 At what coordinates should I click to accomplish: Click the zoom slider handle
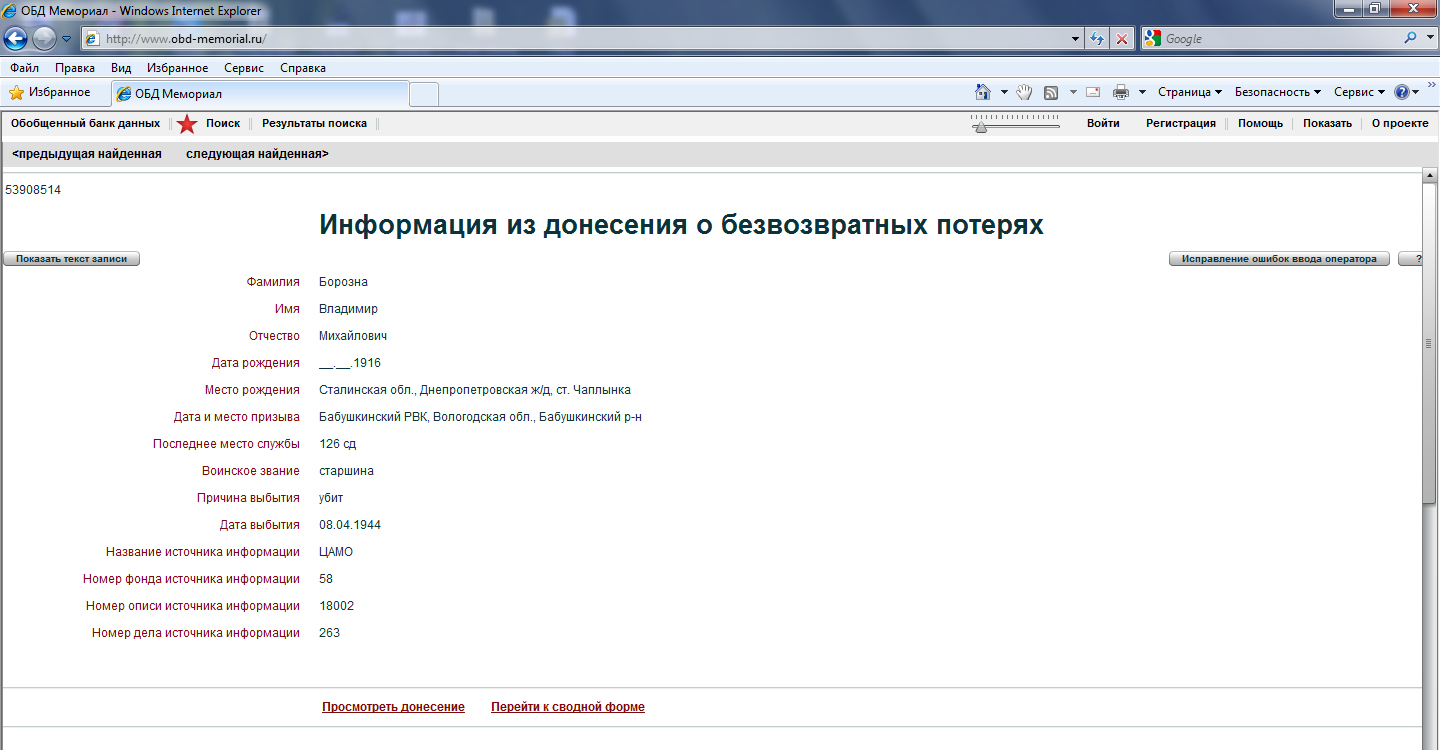(x=981, y=127)
